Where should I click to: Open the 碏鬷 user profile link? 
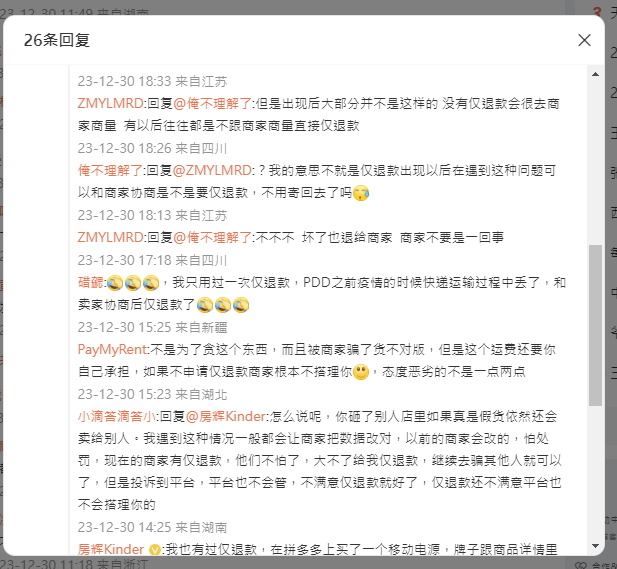pos(91,283)
